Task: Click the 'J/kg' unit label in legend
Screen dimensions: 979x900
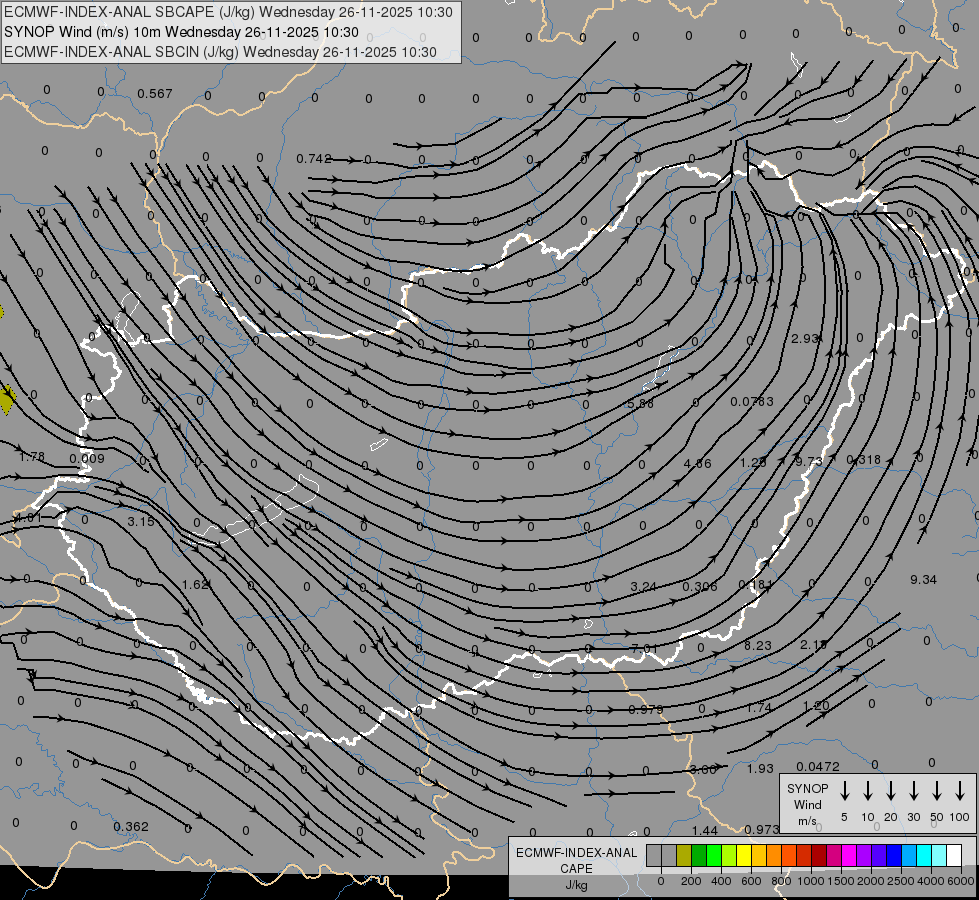Action: pos(576,885)
